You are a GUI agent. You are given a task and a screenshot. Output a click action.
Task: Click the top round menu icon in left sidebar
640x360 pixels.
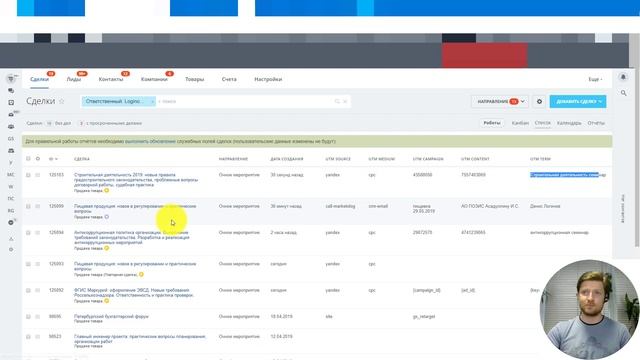(x=11, y=78)
